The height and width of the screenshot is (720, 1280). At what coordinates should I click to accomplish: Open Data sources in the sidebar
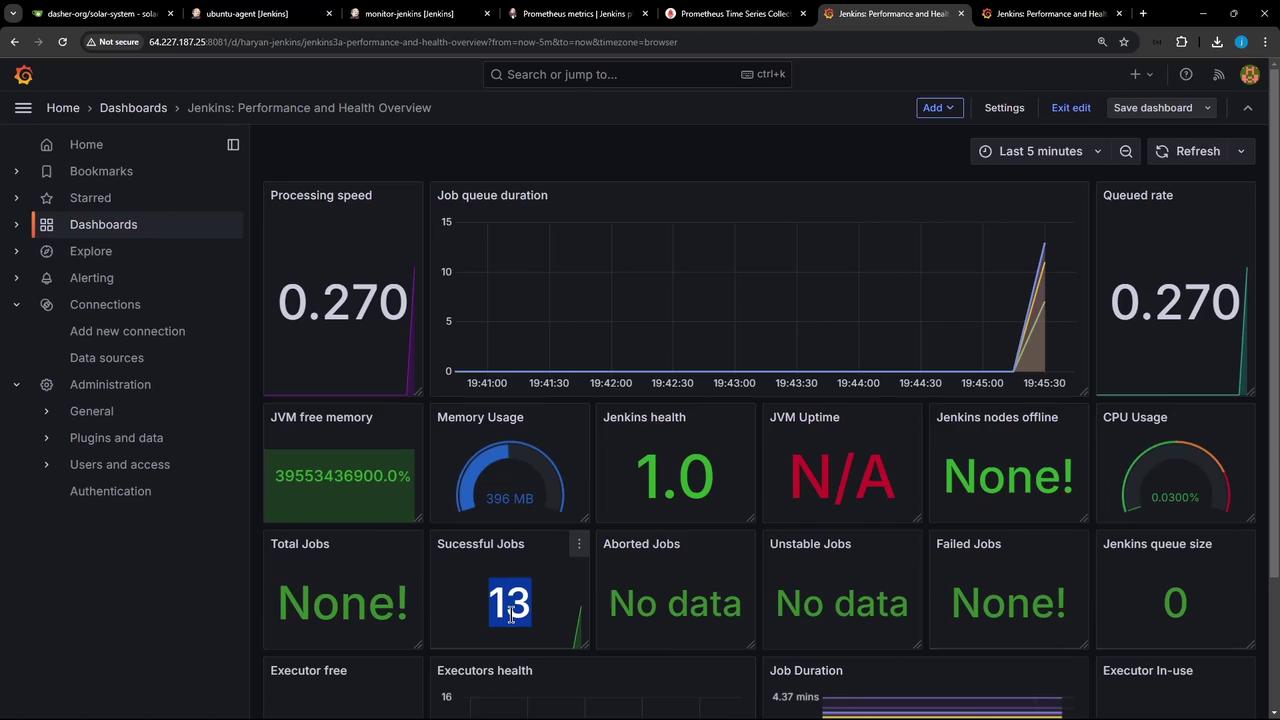(107, 358)
